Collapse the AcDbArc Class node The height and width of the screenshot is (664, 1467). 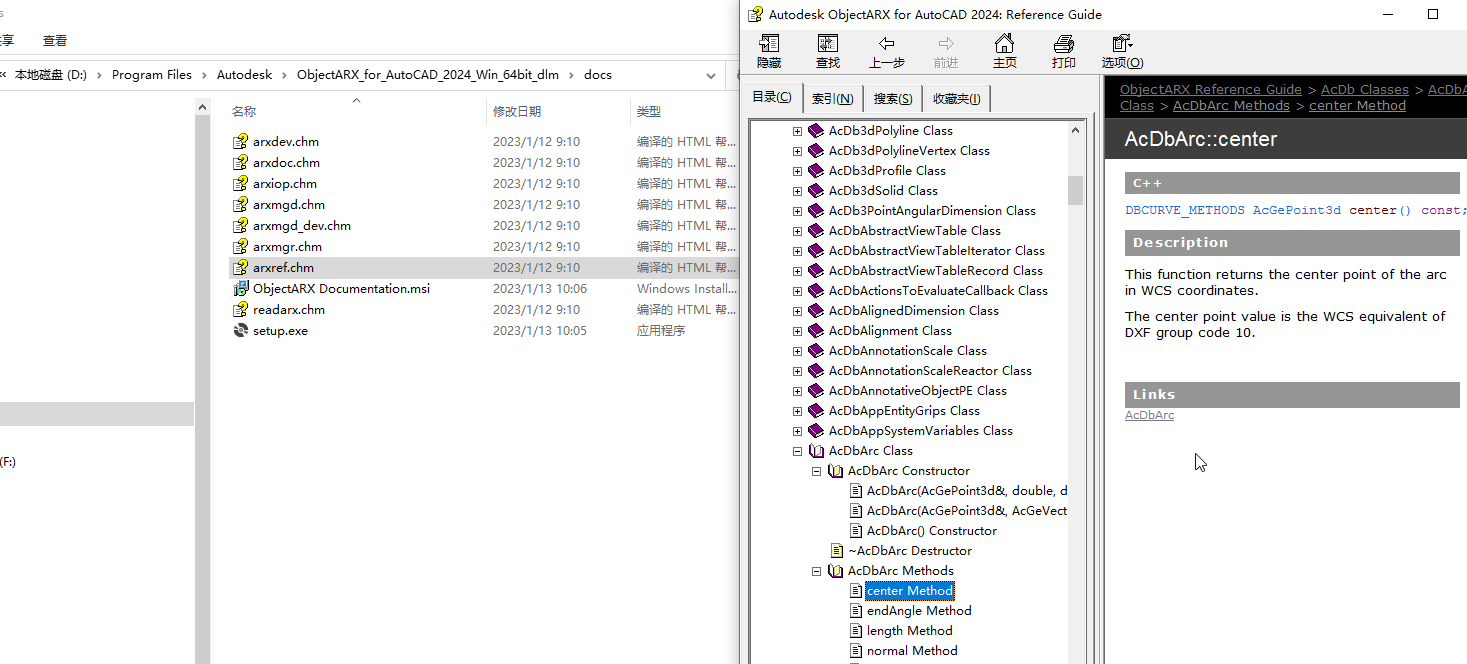797,451
